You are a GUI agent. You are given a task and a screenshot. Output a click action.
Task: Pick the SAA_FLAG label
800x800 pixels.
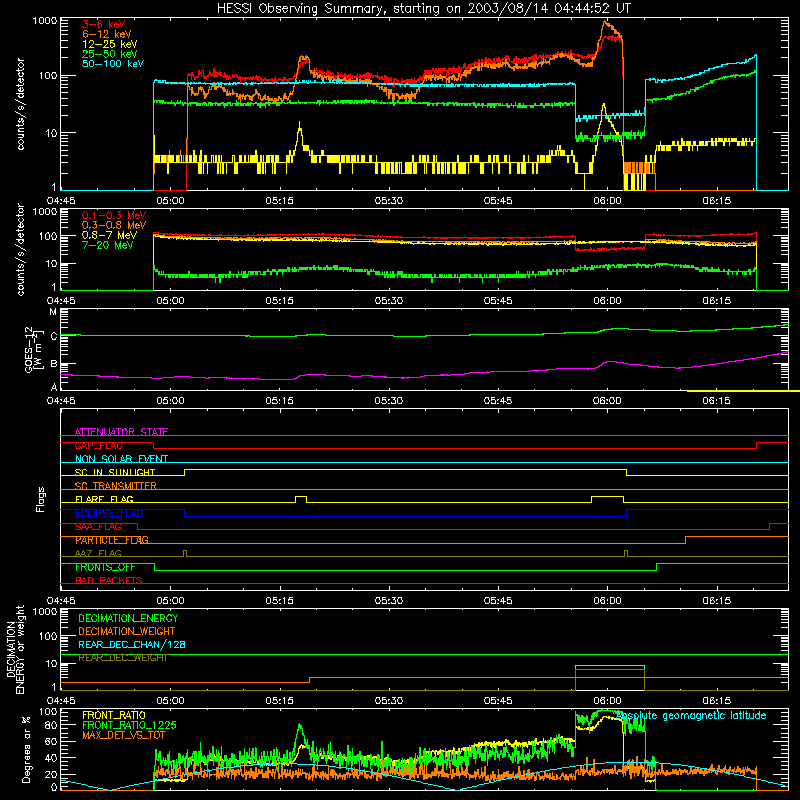coord(98,527)
